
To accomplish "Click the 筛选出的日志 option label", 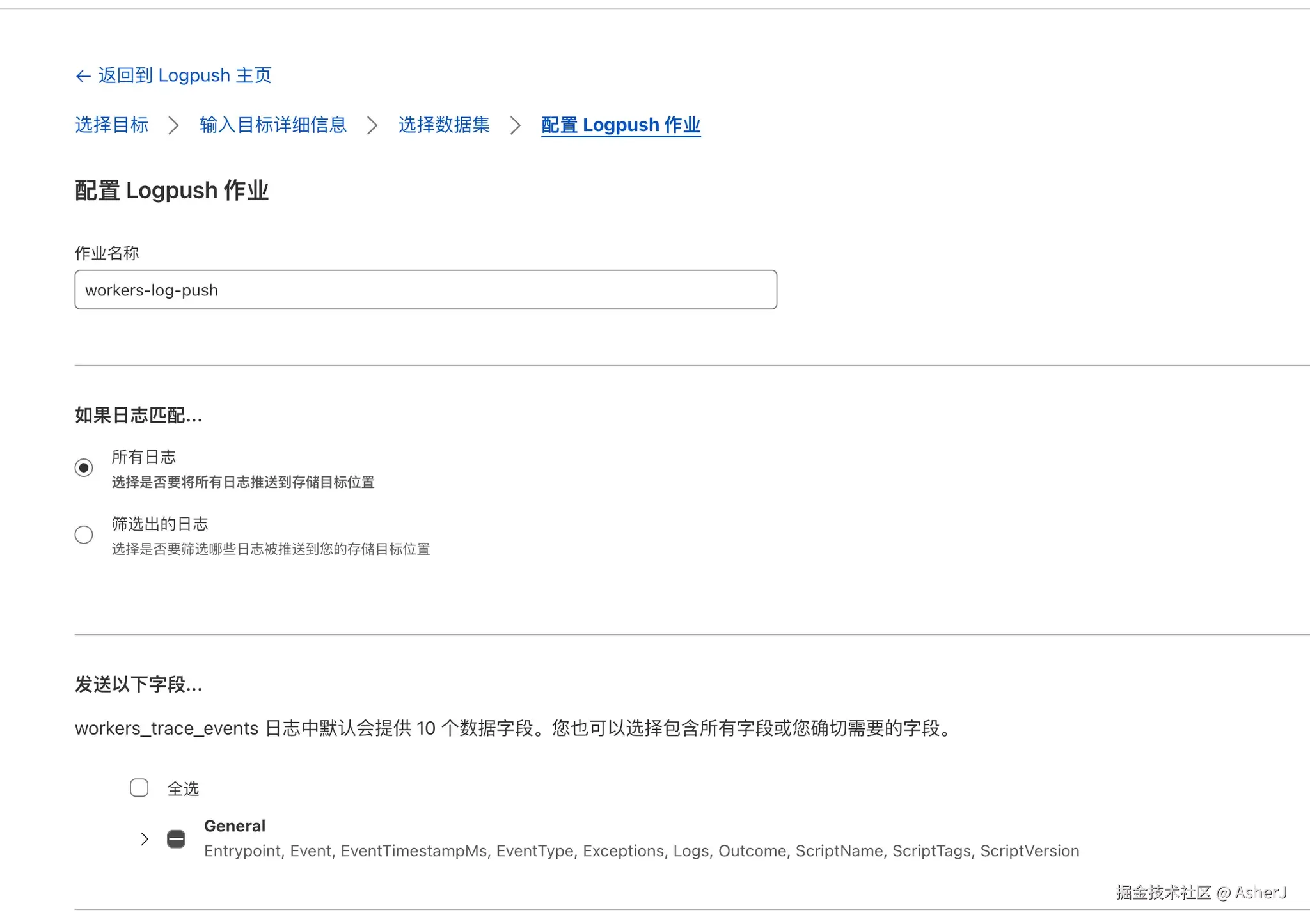I will (x=160, y=524).
